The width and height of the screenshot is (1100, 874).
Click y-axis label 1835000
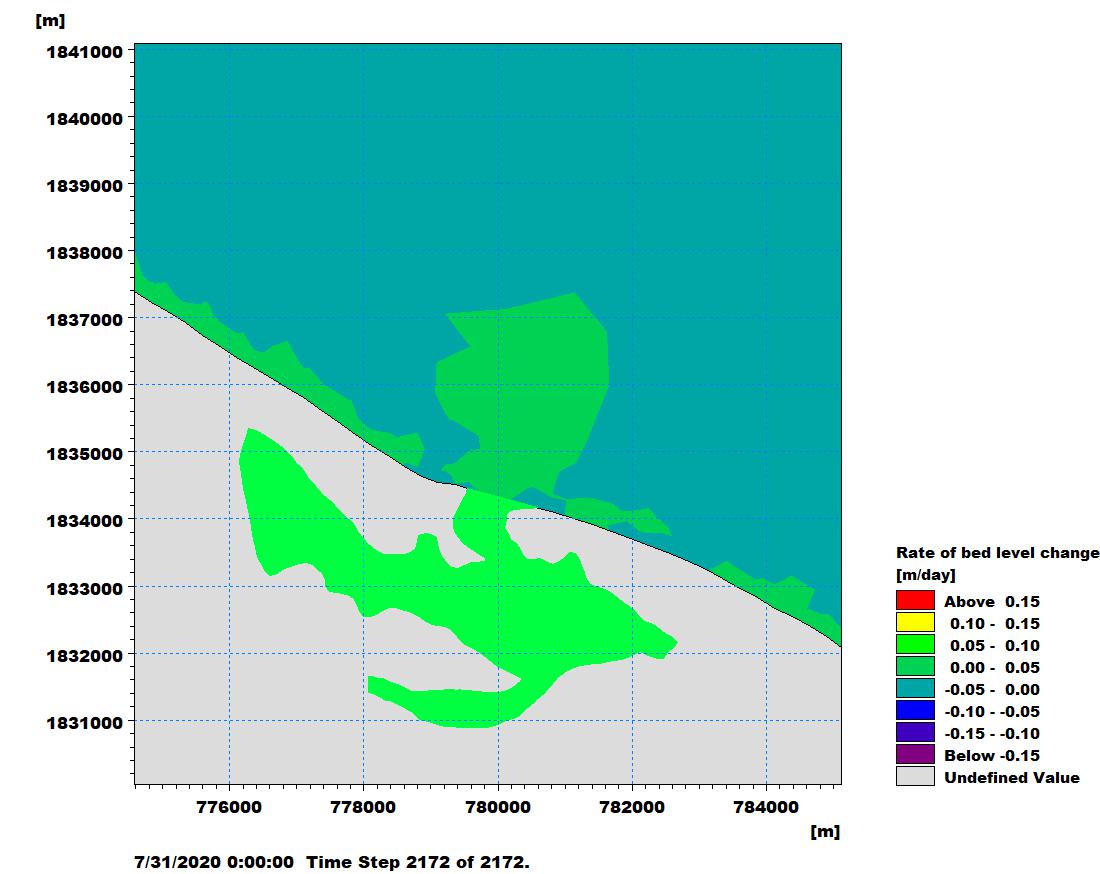(x=84, y=454)
